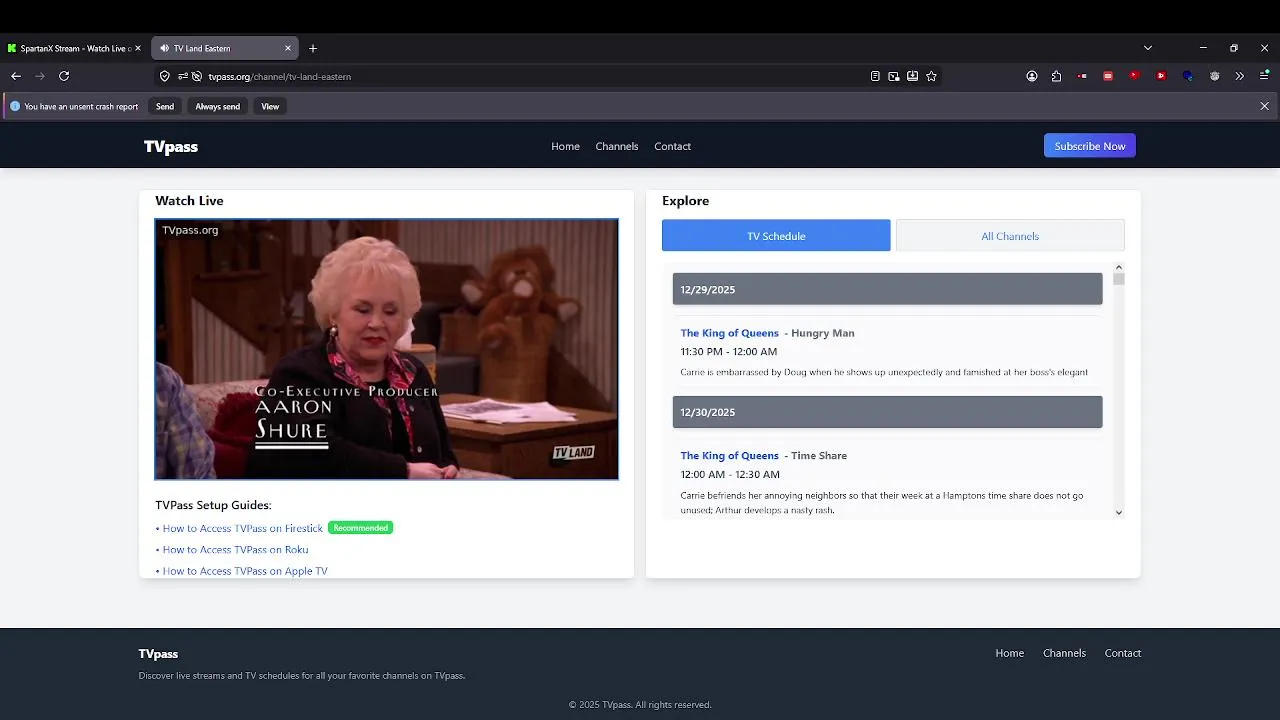Click Home link in the footer

click(x=1009, y=653)
